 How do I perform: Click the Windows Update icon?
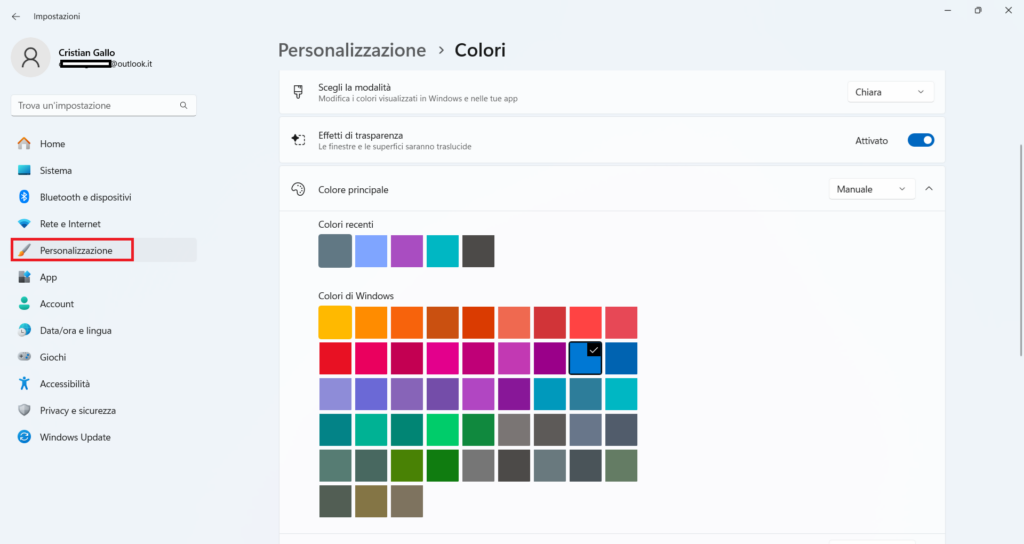[25, 437]
